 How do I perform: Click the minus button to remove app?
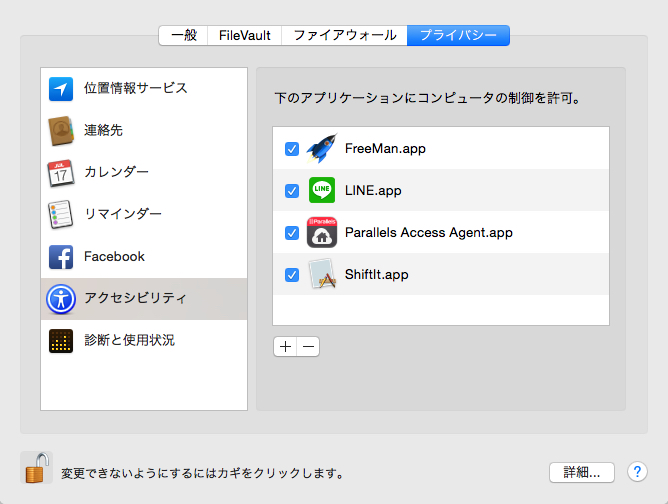[x=308, y=347]
